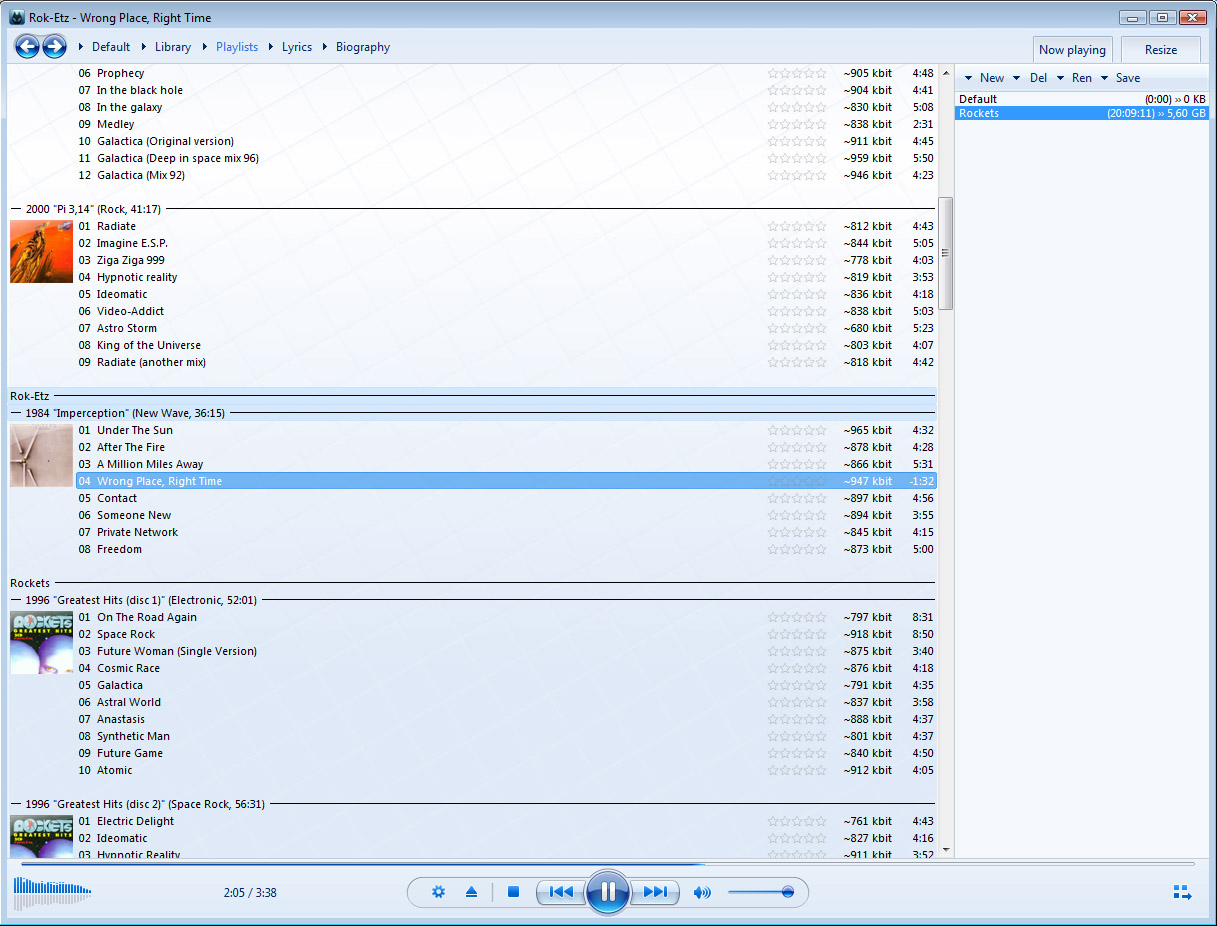Viewport: 1217px width, 926px height.
Task: Open the Library dropdown arrow in navigation
Action: point(144,47)
